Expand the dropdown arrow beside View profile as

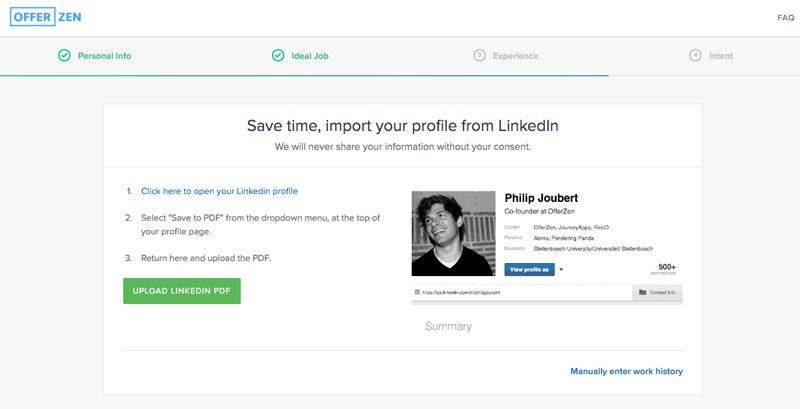coord(562,269)
